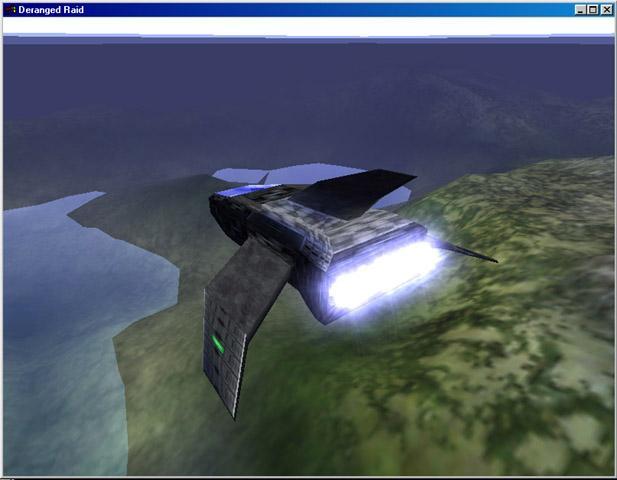The image size is (617, 480).
Task: Click the light blue horizon line
Action: point(308,37)
